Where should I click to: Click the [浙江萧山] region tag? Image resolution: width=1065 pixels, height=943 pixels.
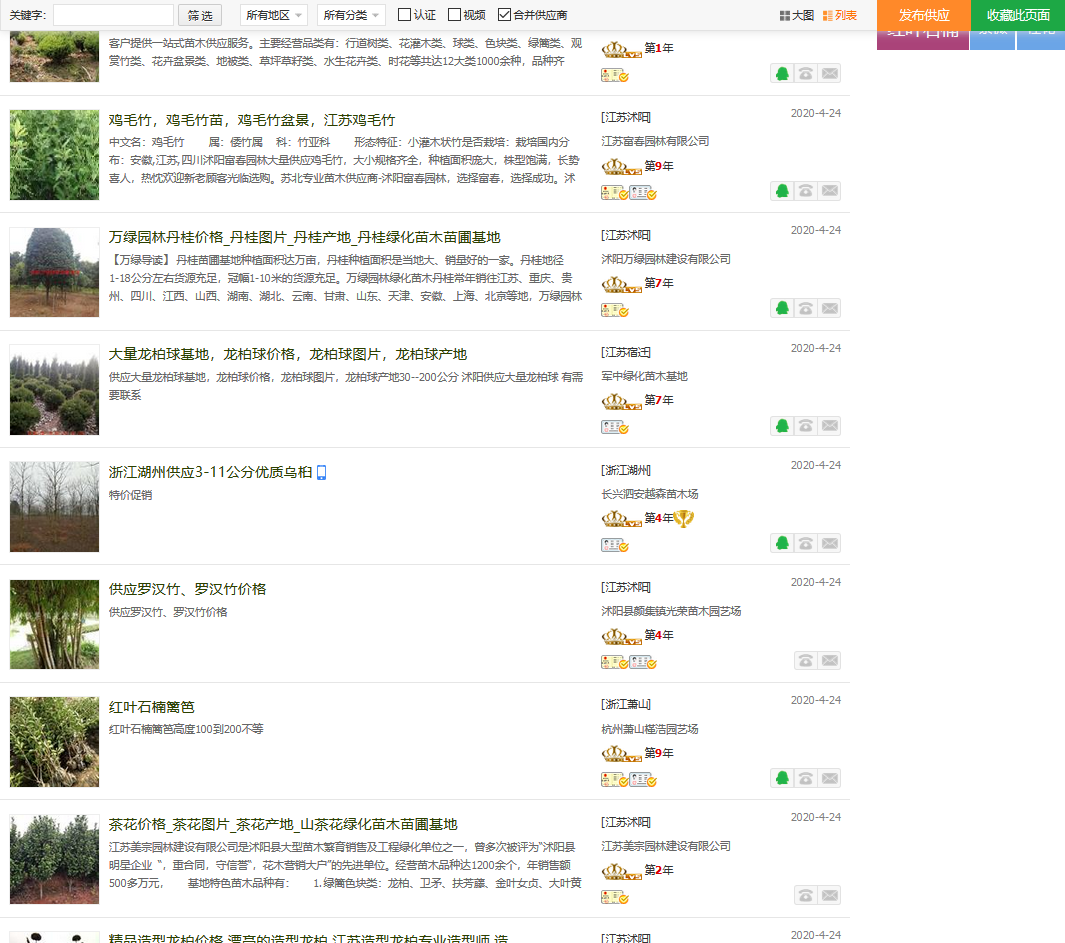click(x=626, y=705)
